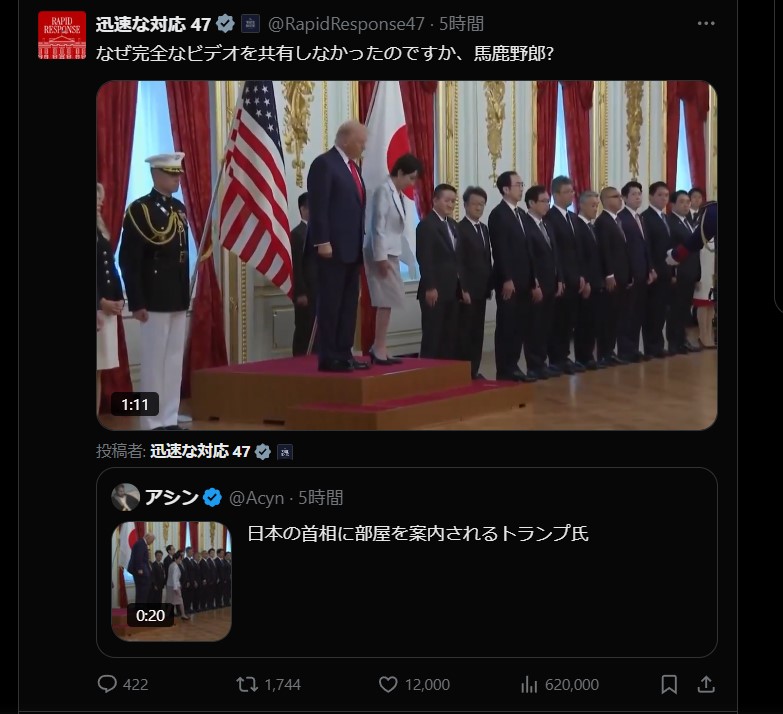Open the Acyn profile avatar in quote
The image size is (783, 714).
click(x=125, y=497)
